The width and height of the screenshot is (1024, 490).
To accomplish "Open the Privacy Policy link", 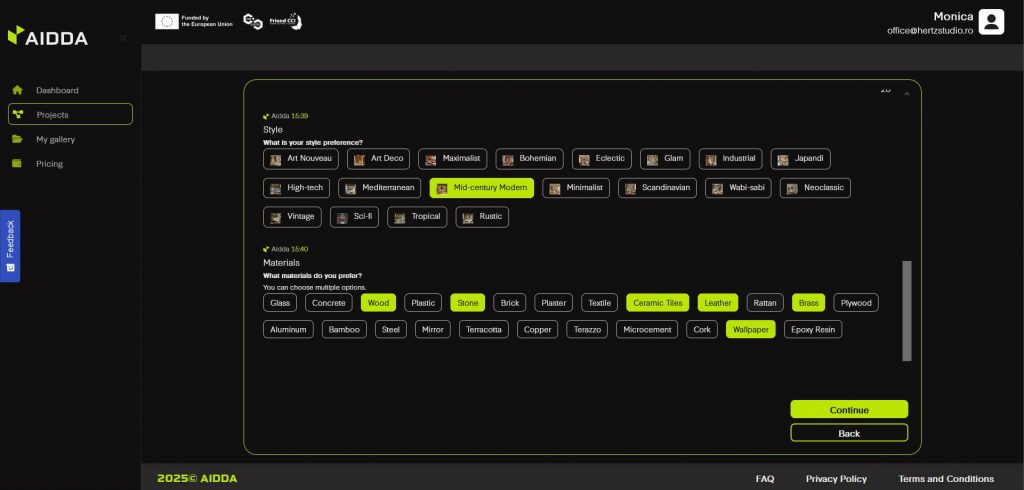I will click(836, 478).
